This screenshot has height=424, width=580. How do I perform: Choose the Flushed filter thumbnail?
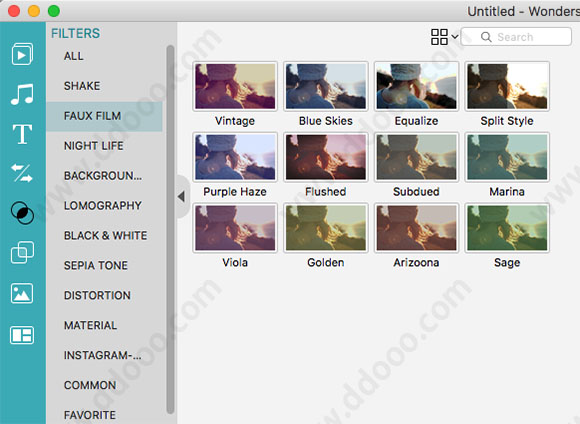click(326, 157)
